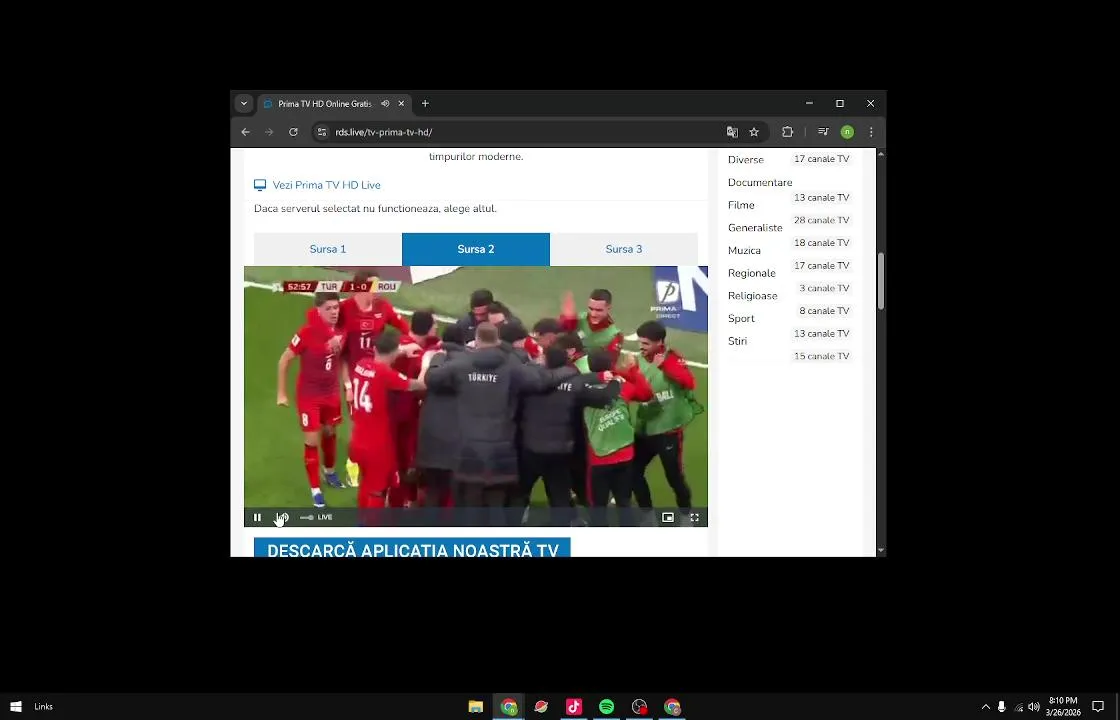This screenshot has width=1120, height=720.
Task: Open Spotify from the taskbar
Action: coord(606,706)
